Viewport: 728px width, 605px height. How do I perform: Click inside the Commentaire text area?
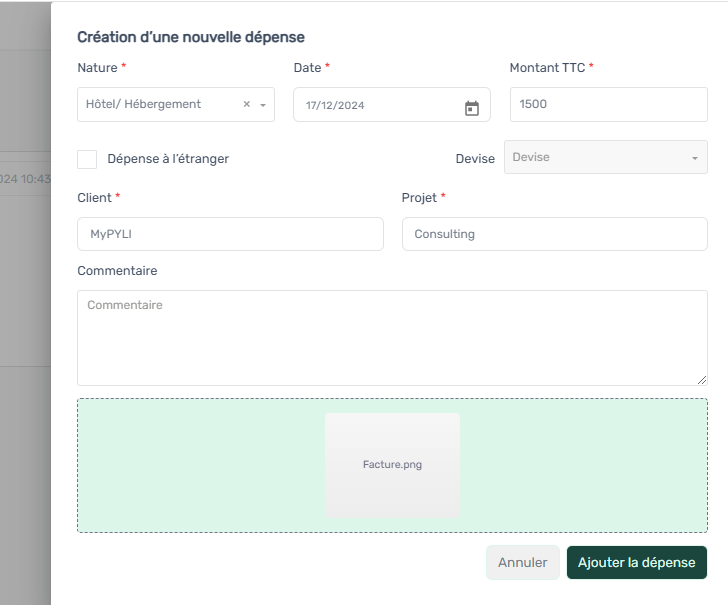tap(392, 338)
